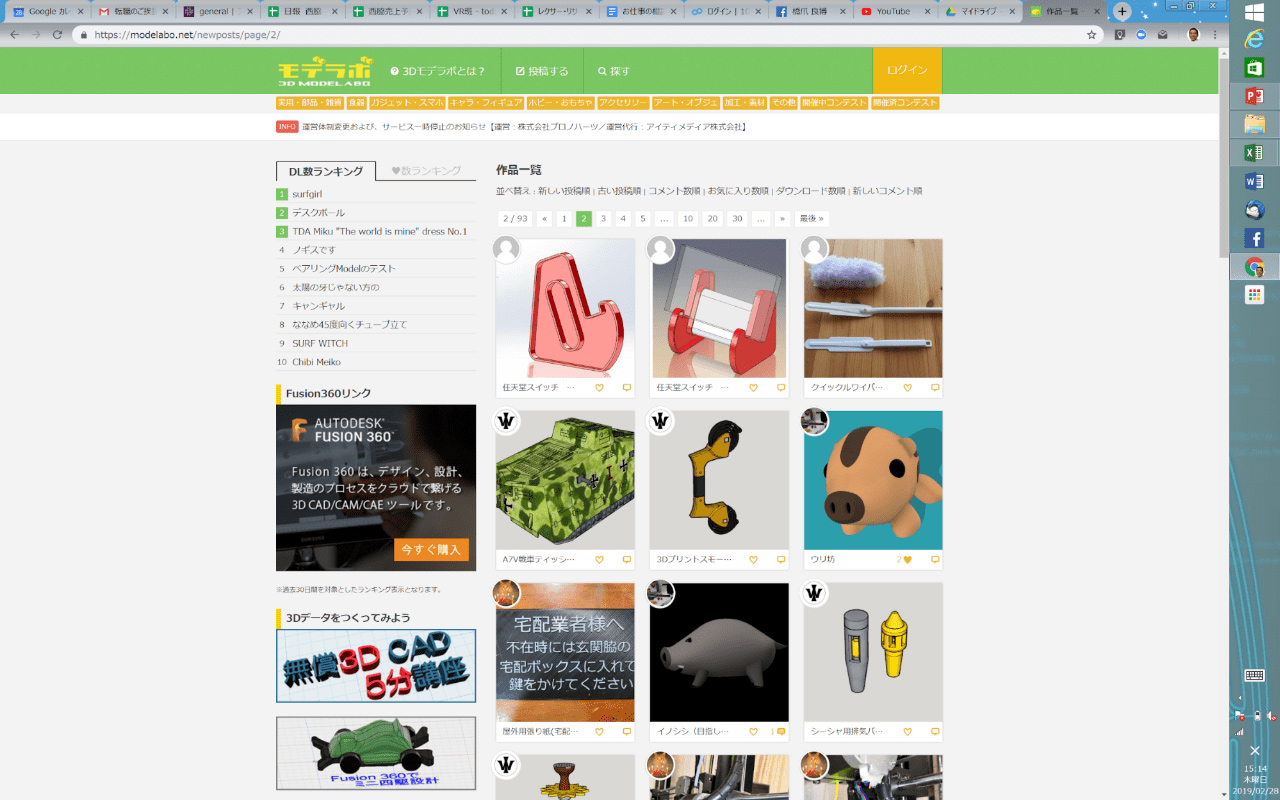Viewport: 1280px width, 800px height.
Task: Click the 今すぐ購入 button in Fusion 360 ad
Action: click(431, 549)
